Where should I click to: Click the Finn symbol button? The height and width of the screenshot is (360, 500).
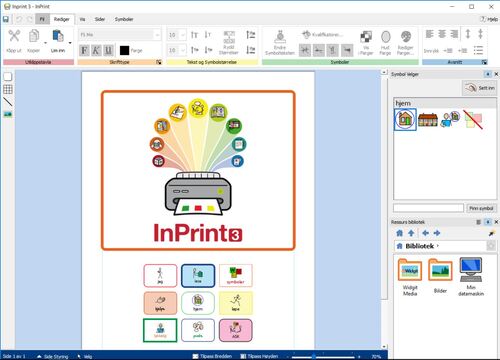click(x=481, y=208)
